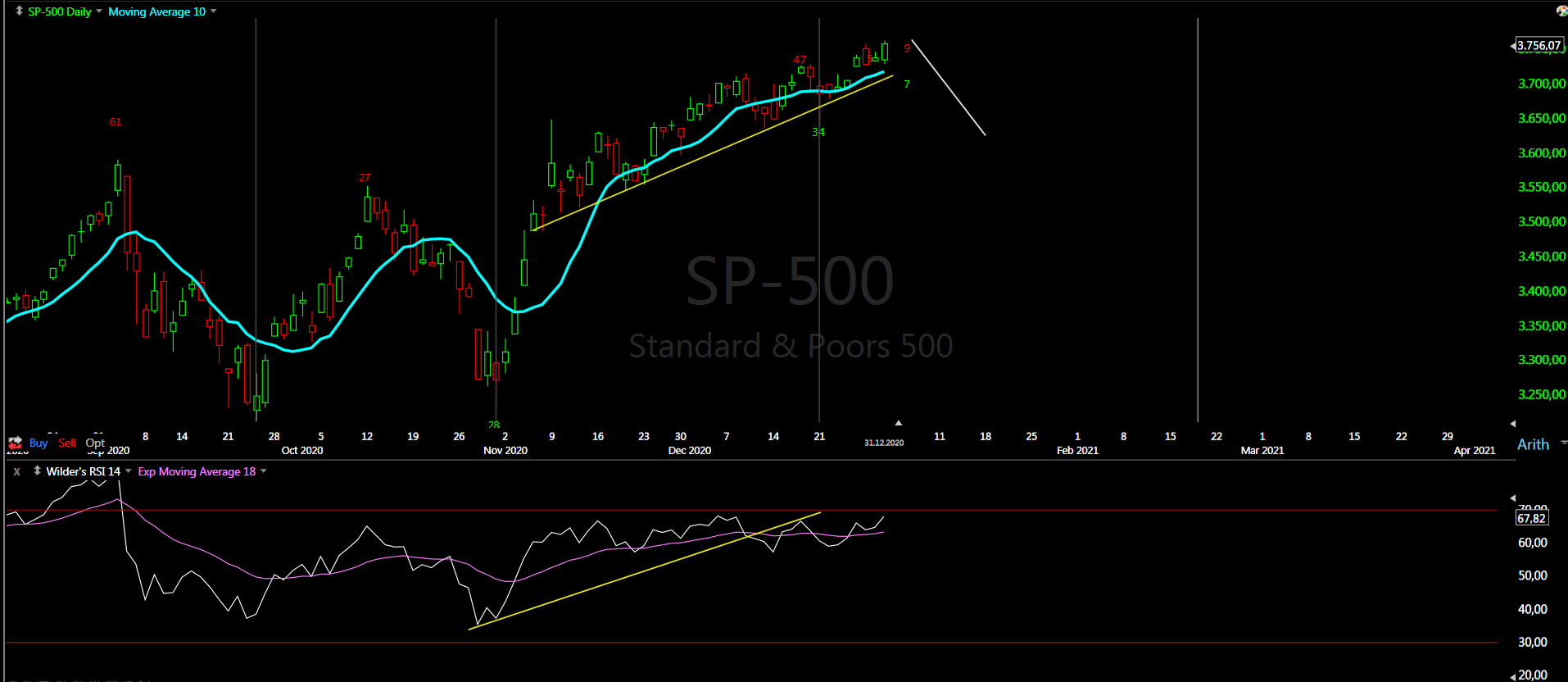Expand the Moving Average 10 dropdown arrow

(214, 11)
